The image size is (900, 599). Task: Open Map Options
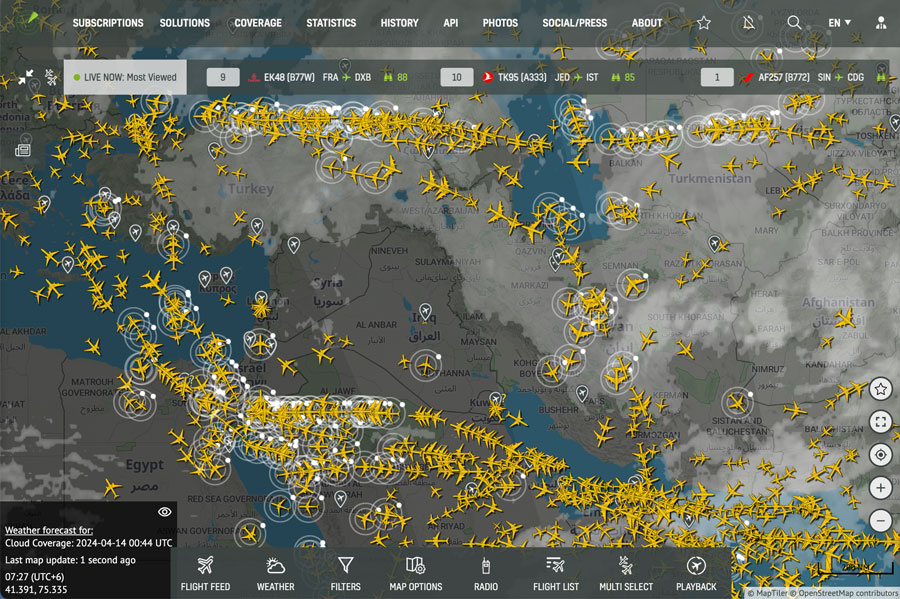pyautogui.click(x=416, y=574)
